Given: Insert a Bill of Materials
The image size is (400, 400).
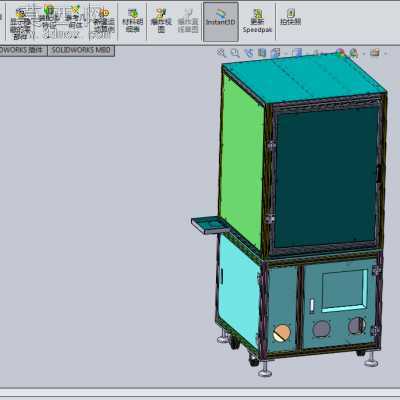Looking at the screenshot, I should 133,21.
